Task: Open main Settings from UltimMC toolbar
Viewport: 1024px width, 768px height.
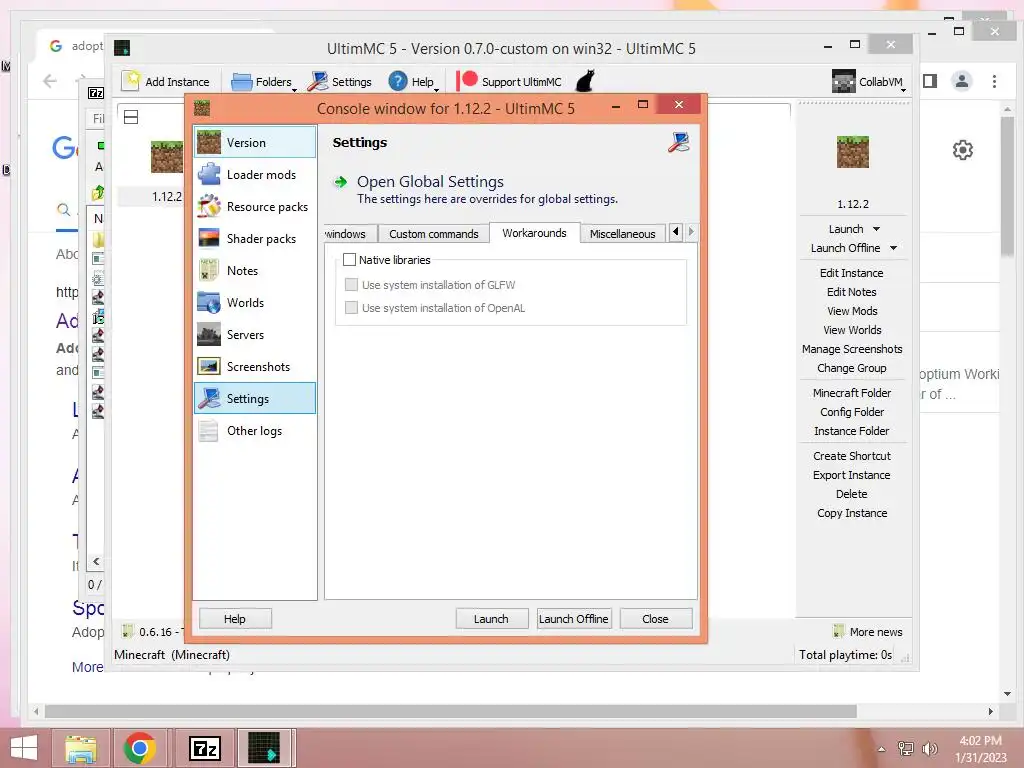Action: point(340,82)
